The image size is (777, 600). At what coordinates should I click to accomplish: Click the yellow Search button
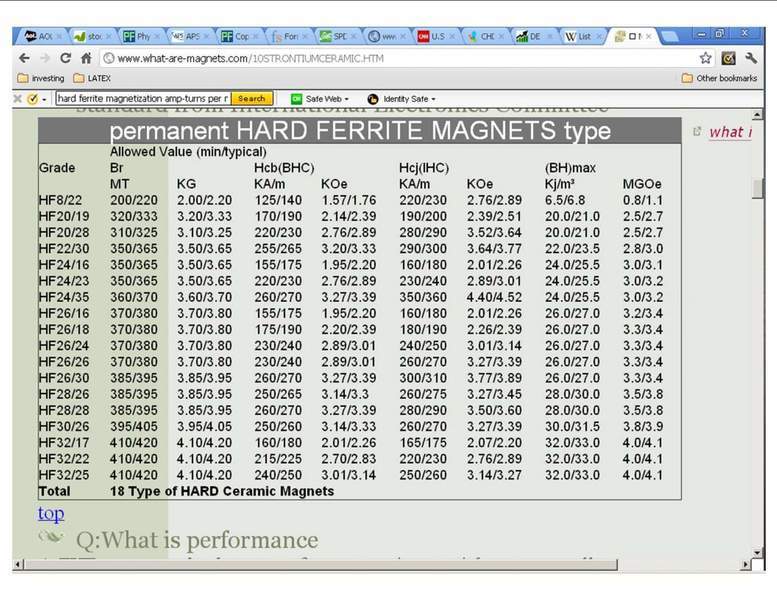[252, 98]
